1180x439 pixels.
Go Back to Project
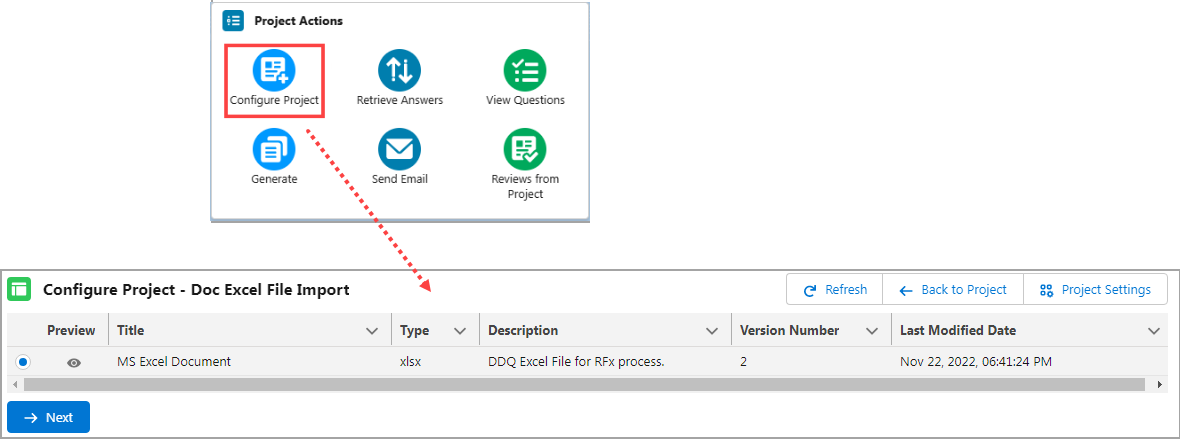coord(953,290)
